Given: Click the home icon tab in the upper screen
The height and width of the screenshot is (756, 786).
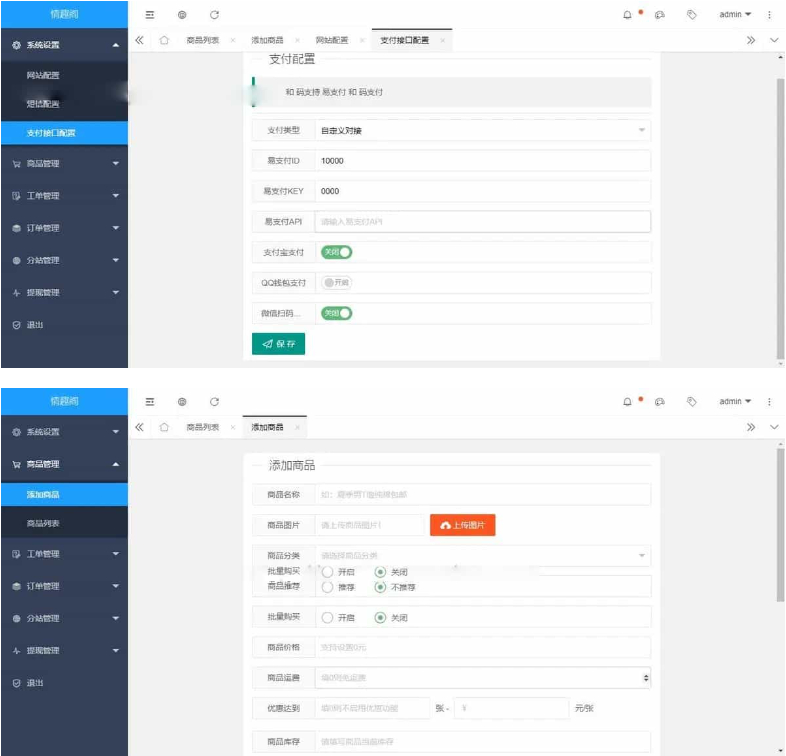Looking at the screenshot, I should 164,41.
